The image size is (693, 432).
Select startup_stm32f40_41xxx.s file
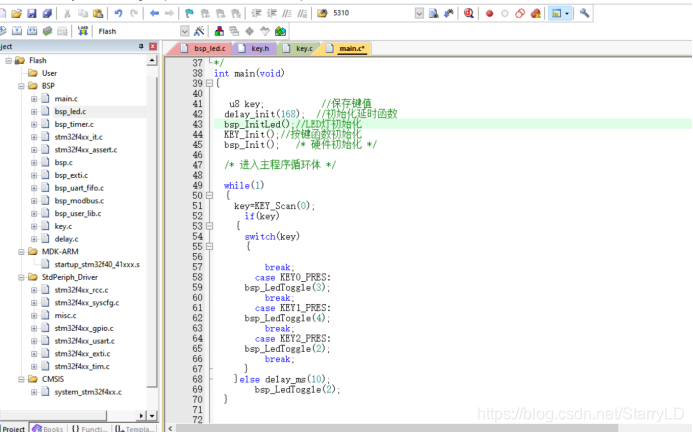coord(97,264)
